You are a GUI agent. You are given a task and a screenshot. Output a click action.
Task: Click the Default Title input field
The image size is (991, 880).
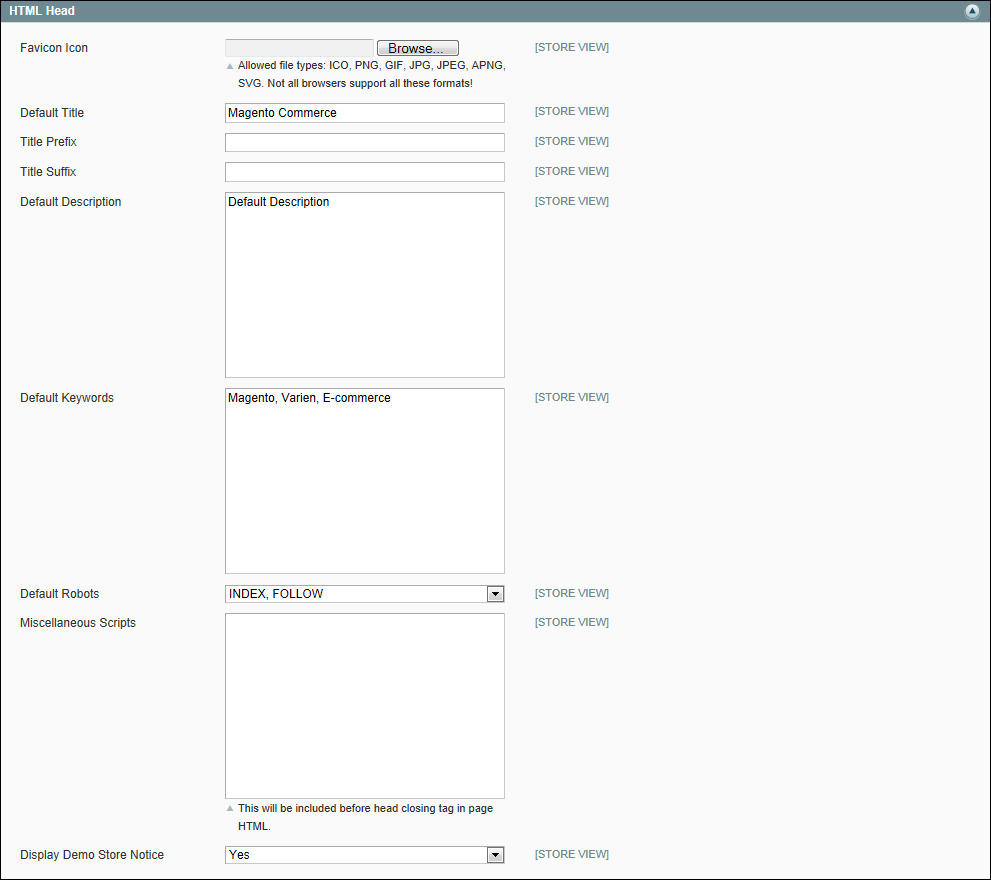point(365,113)
